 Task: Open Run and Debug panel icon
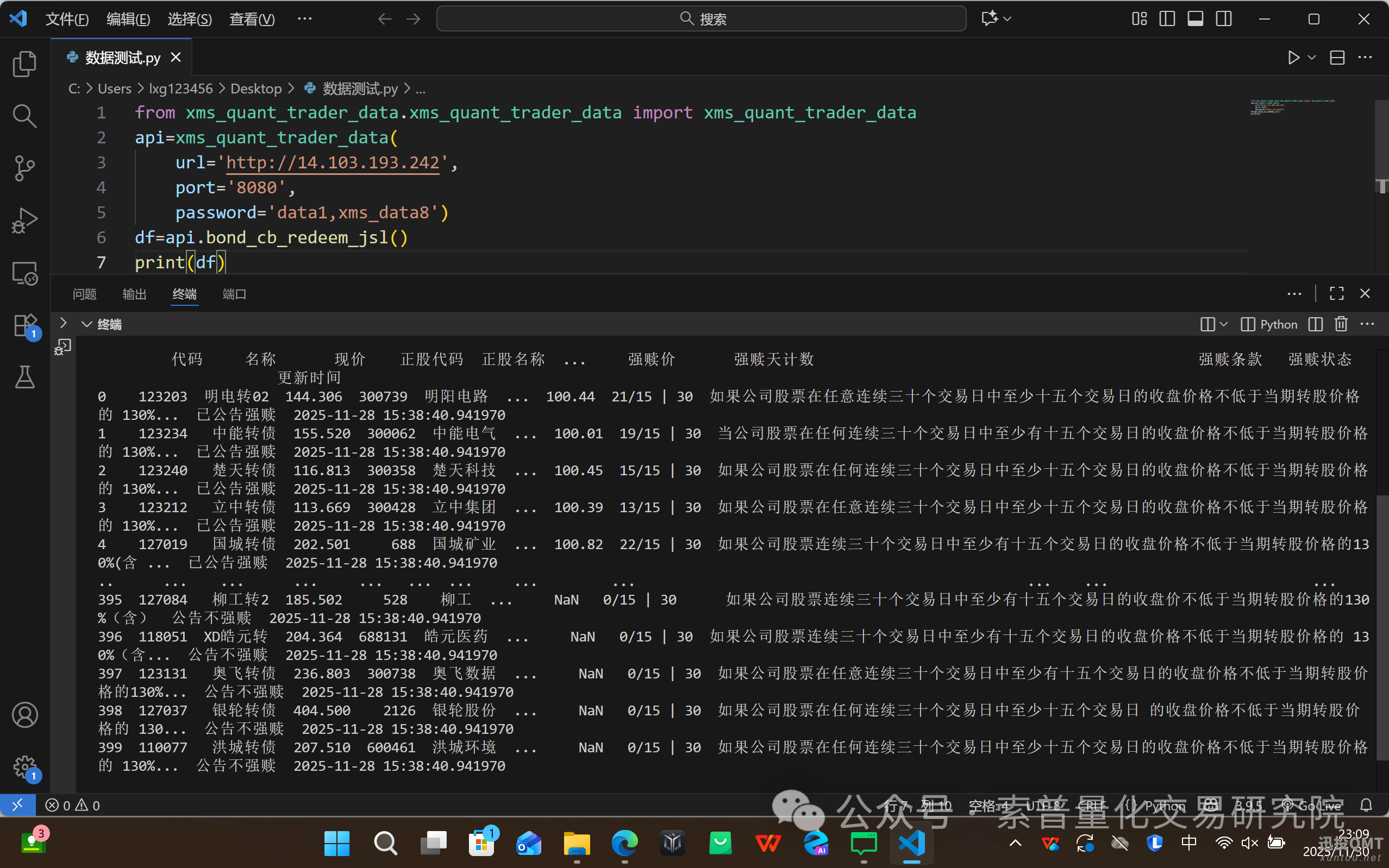24,221
